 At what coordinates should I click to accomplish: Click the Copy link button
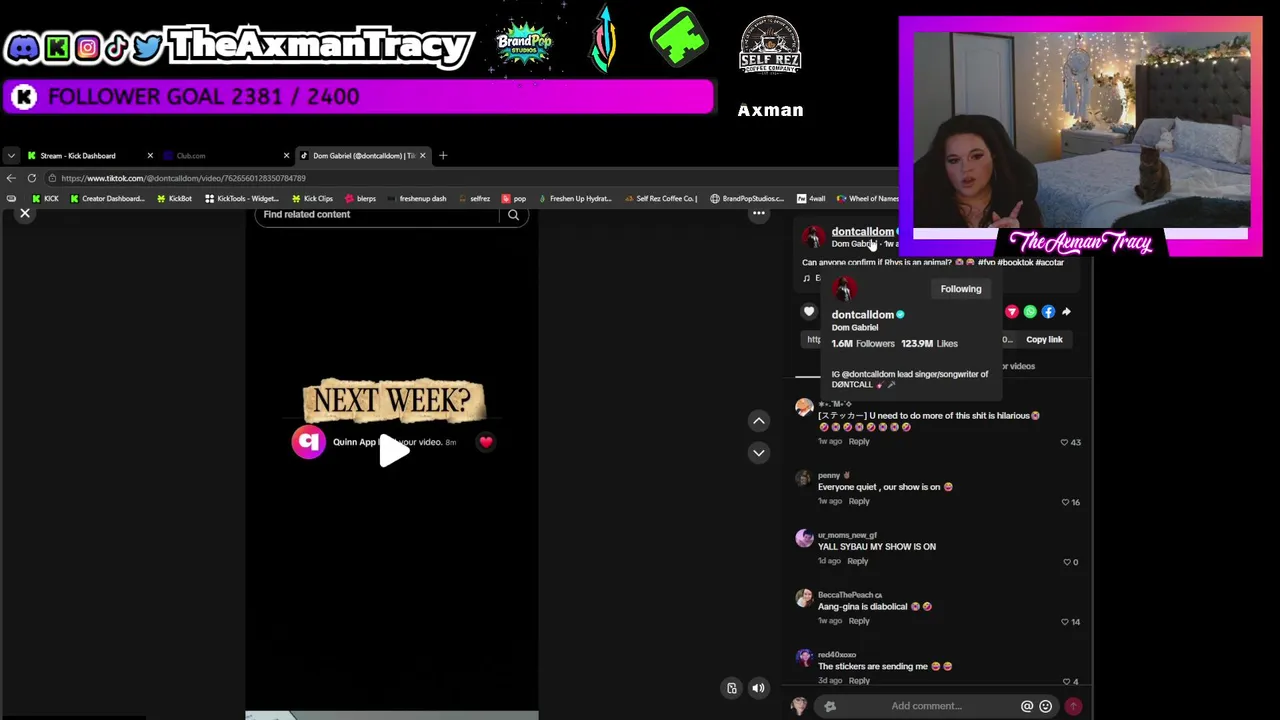point(1044,340)
